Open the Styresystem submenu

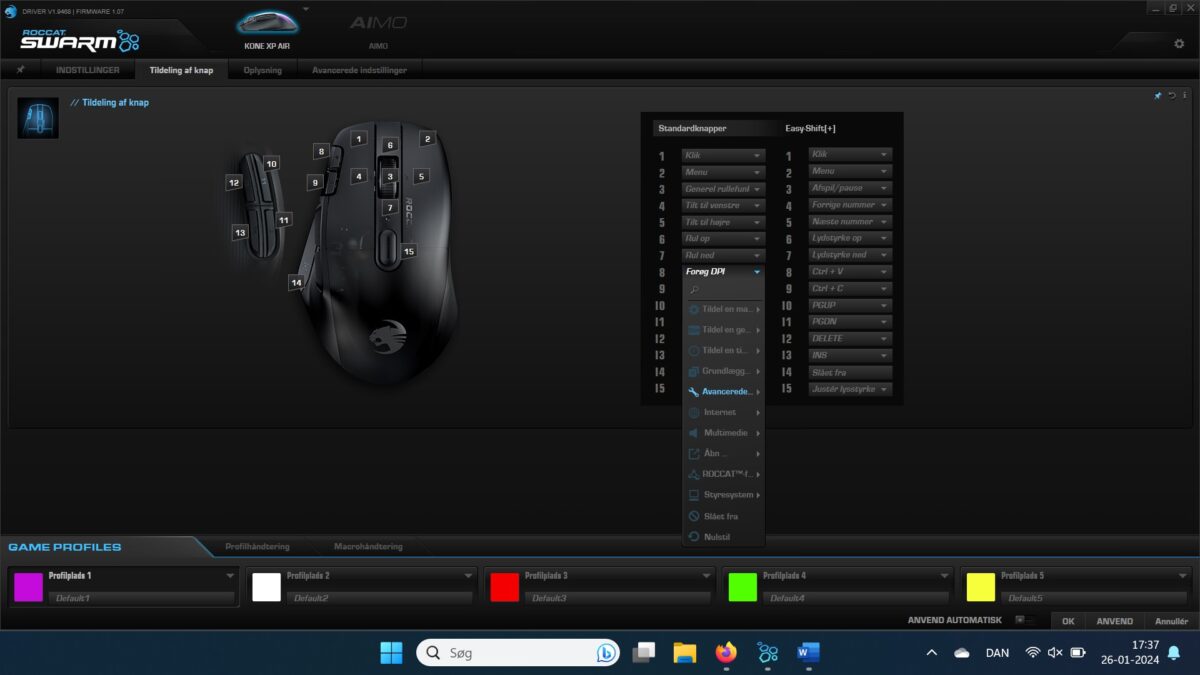723,495
